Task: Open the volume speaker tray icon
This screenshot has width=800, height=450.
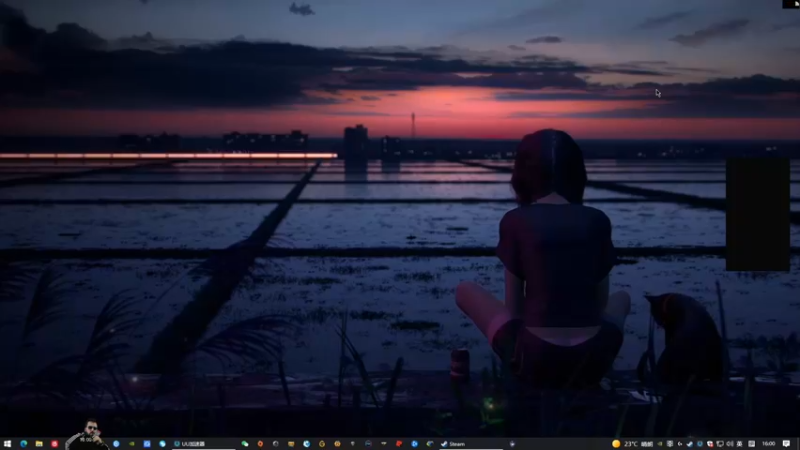Action: 730,444
